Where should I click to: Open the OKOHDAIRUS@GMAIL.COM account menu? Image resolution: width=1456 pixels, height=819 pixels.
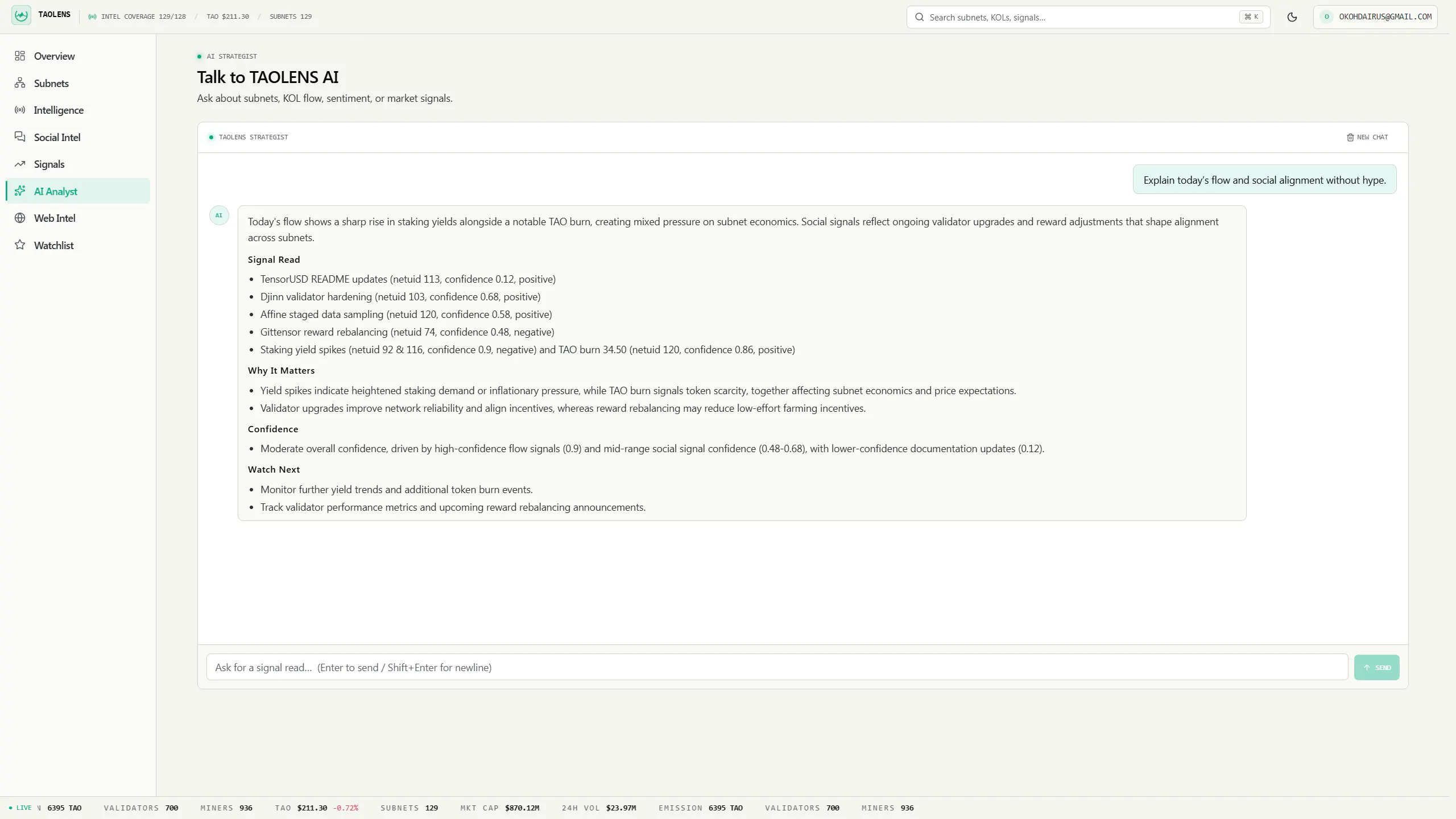tap(1375, 17)
